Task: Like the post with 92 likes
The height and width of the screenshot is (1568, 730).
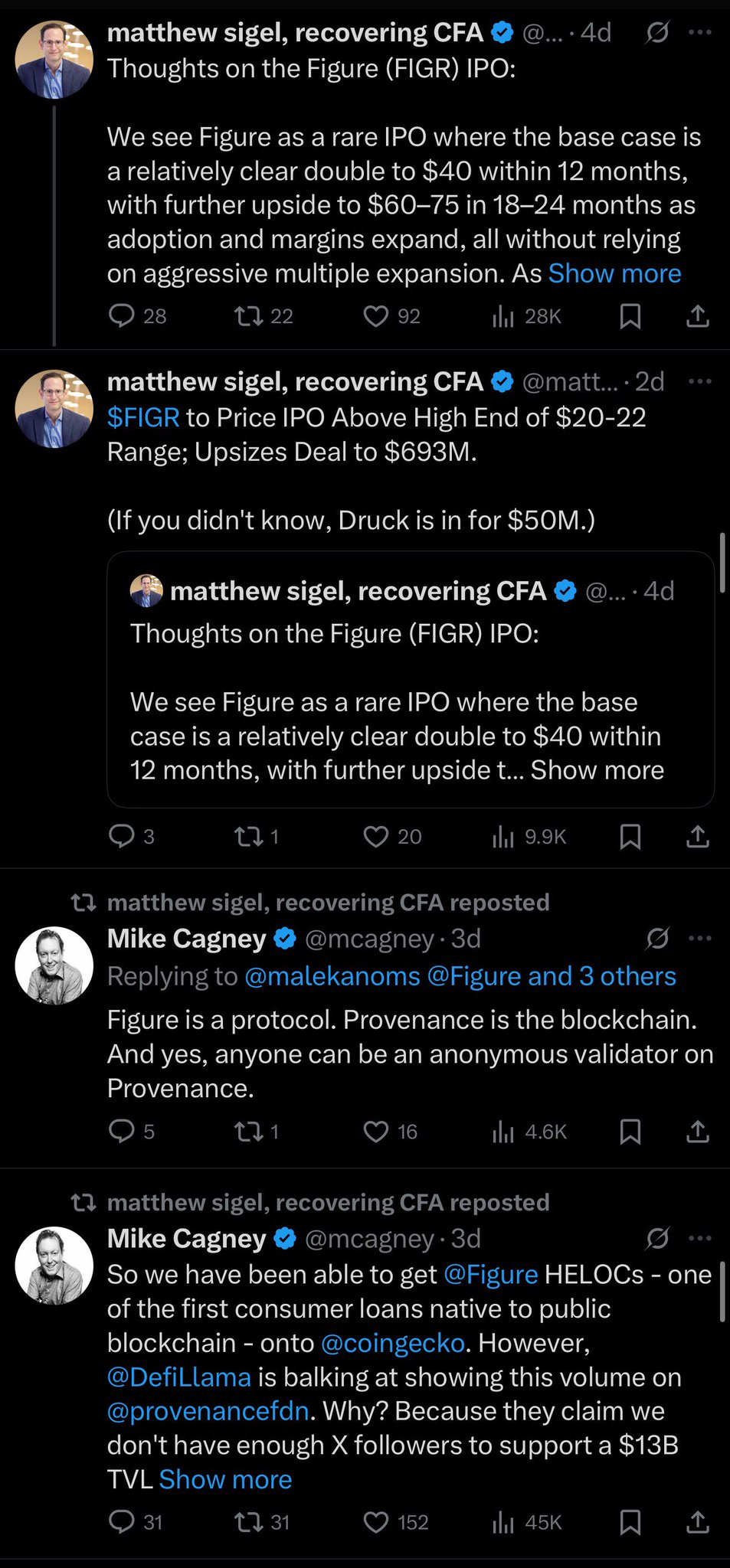Action: (376, 315)
